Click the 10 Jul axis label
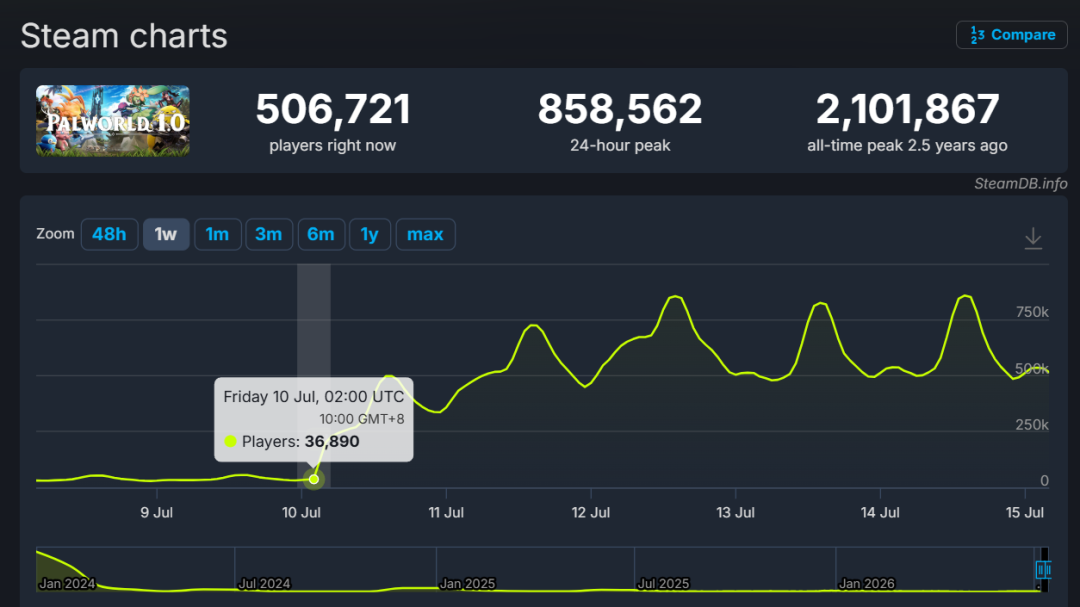The image size is (1080, 607). 301,513
